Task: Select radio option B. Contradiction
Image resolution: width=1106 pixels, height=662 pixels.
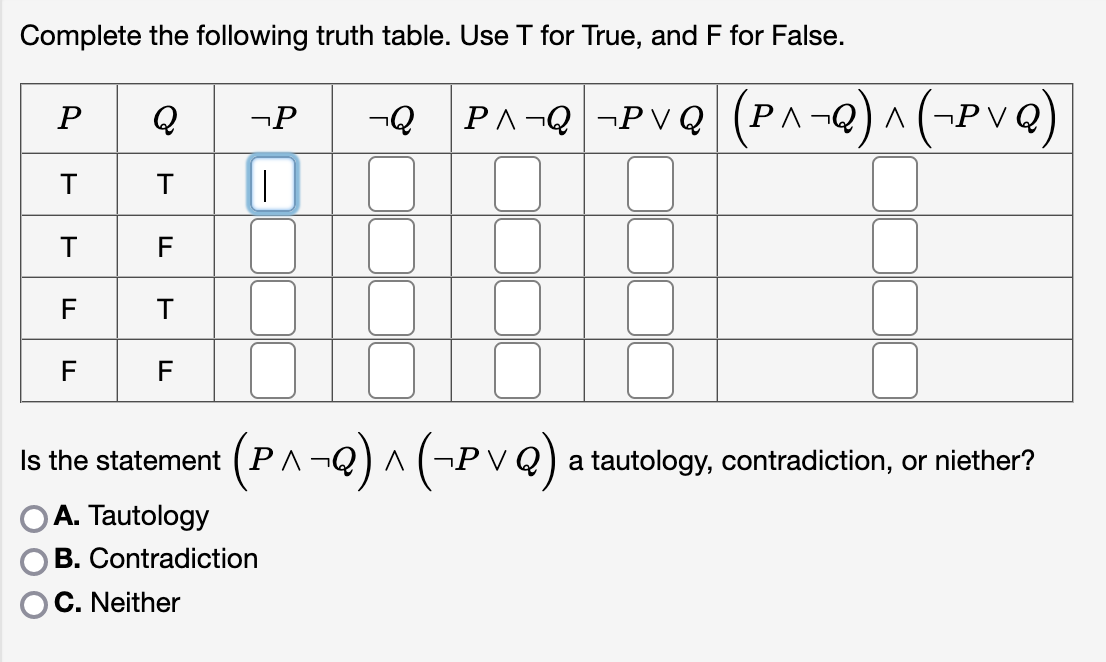Action: click(32, 559)
